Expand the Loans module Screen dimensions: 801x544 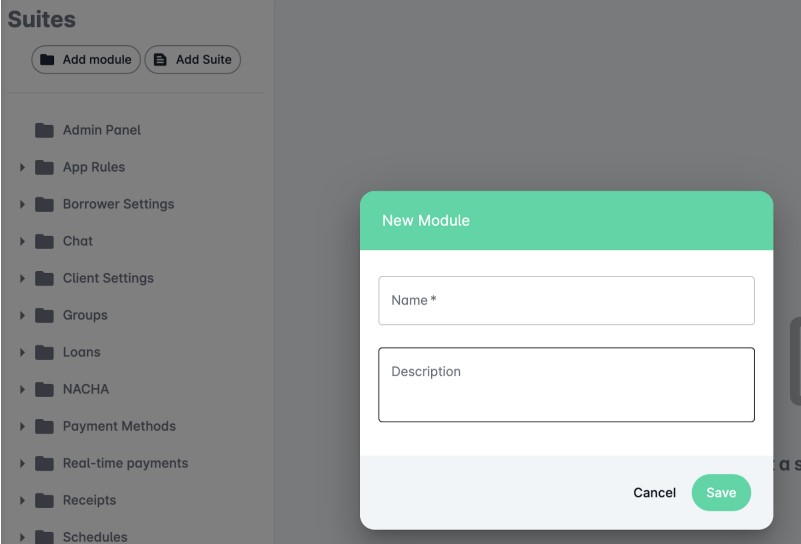coord(22,352)
